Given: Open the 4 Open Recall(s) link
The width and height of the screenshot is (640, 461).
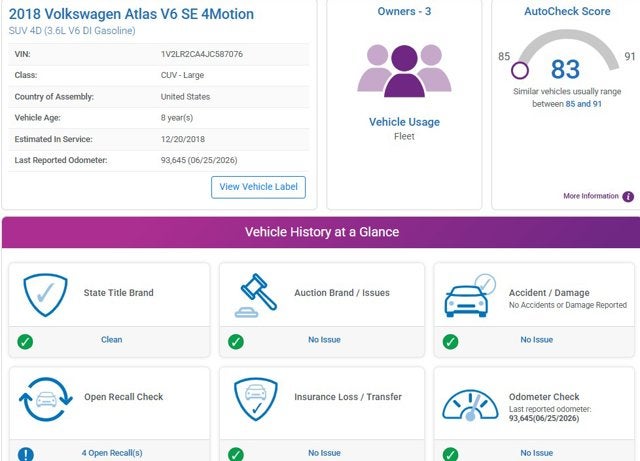Looking at the screenshot, I should pos(112,453).
